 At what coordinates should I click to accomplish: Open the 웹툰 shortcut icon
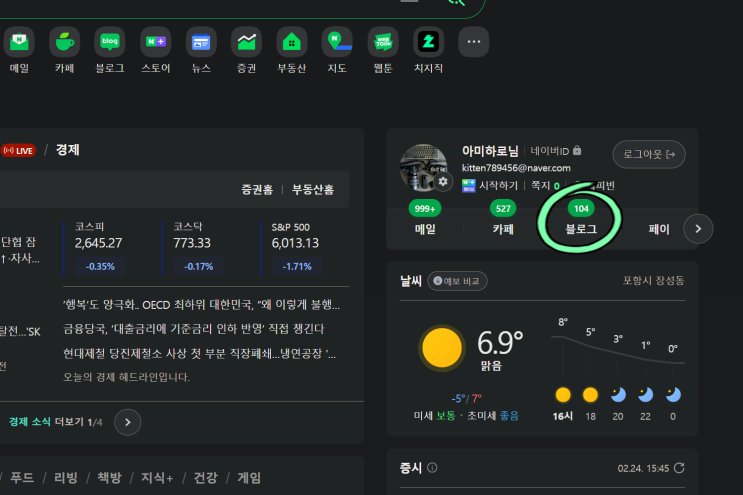point(383,42)
